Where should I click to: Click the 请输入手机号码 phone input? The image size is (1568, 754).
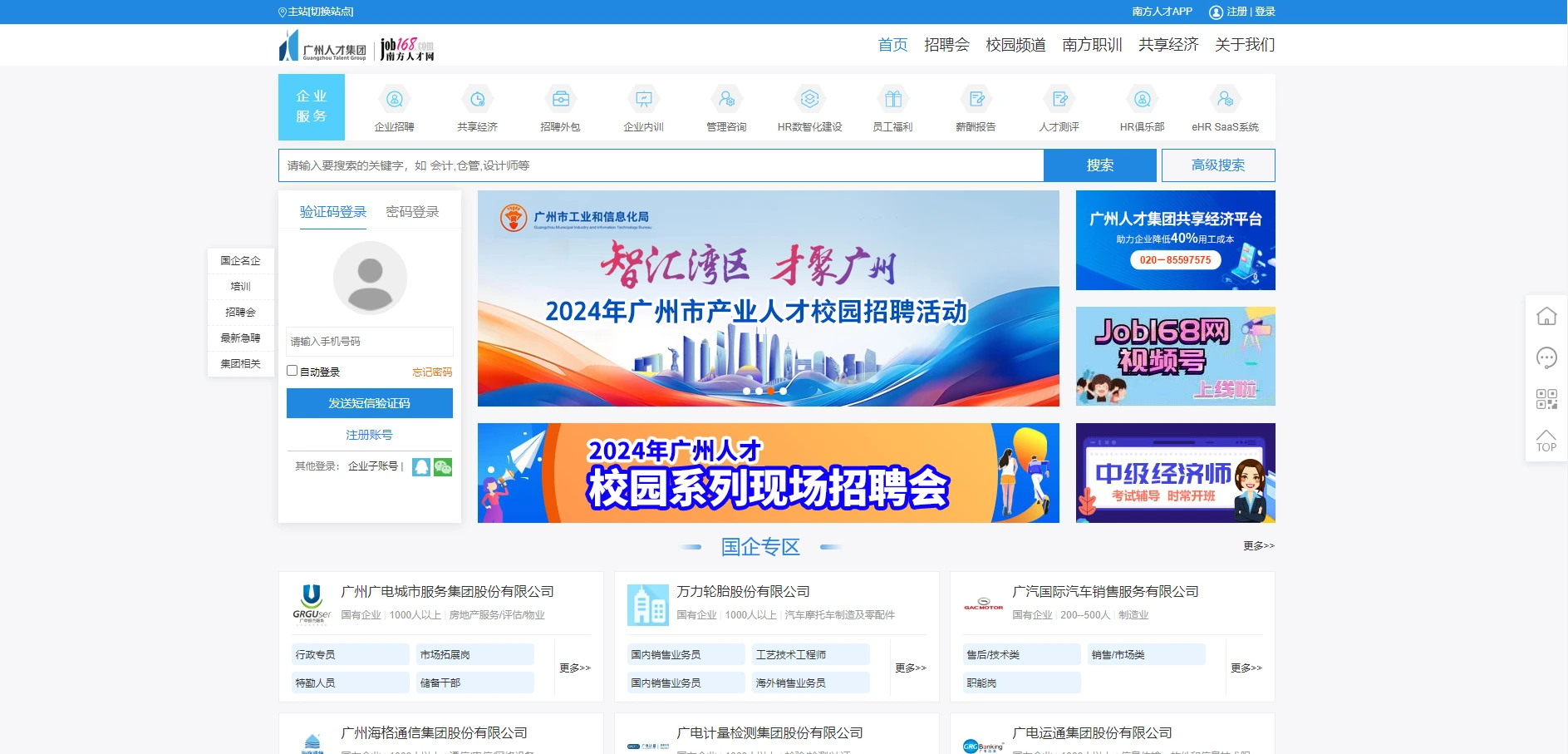coord(370,342)
